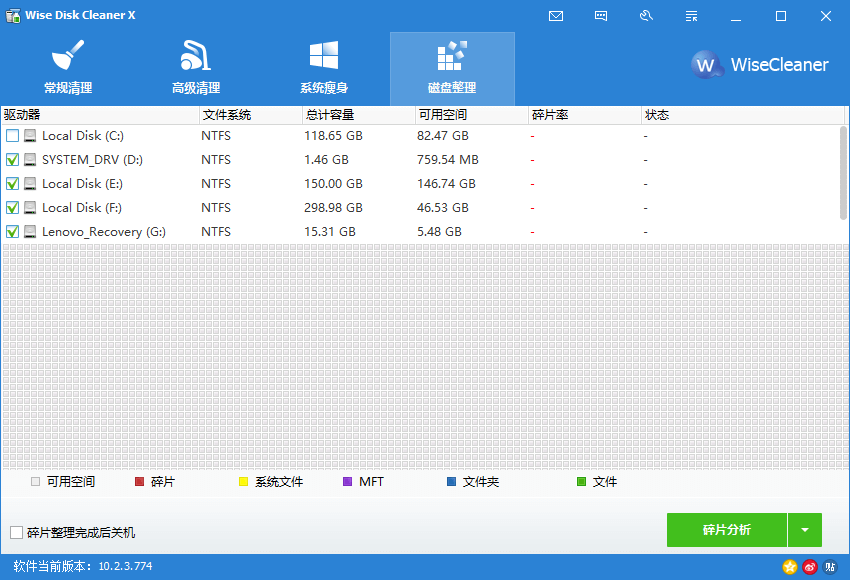Click the drive icon for SYSTEM_DRV (D:)
Image resolution: width=850 pixels, height=580 pixels.
click(x=30, y=159)
